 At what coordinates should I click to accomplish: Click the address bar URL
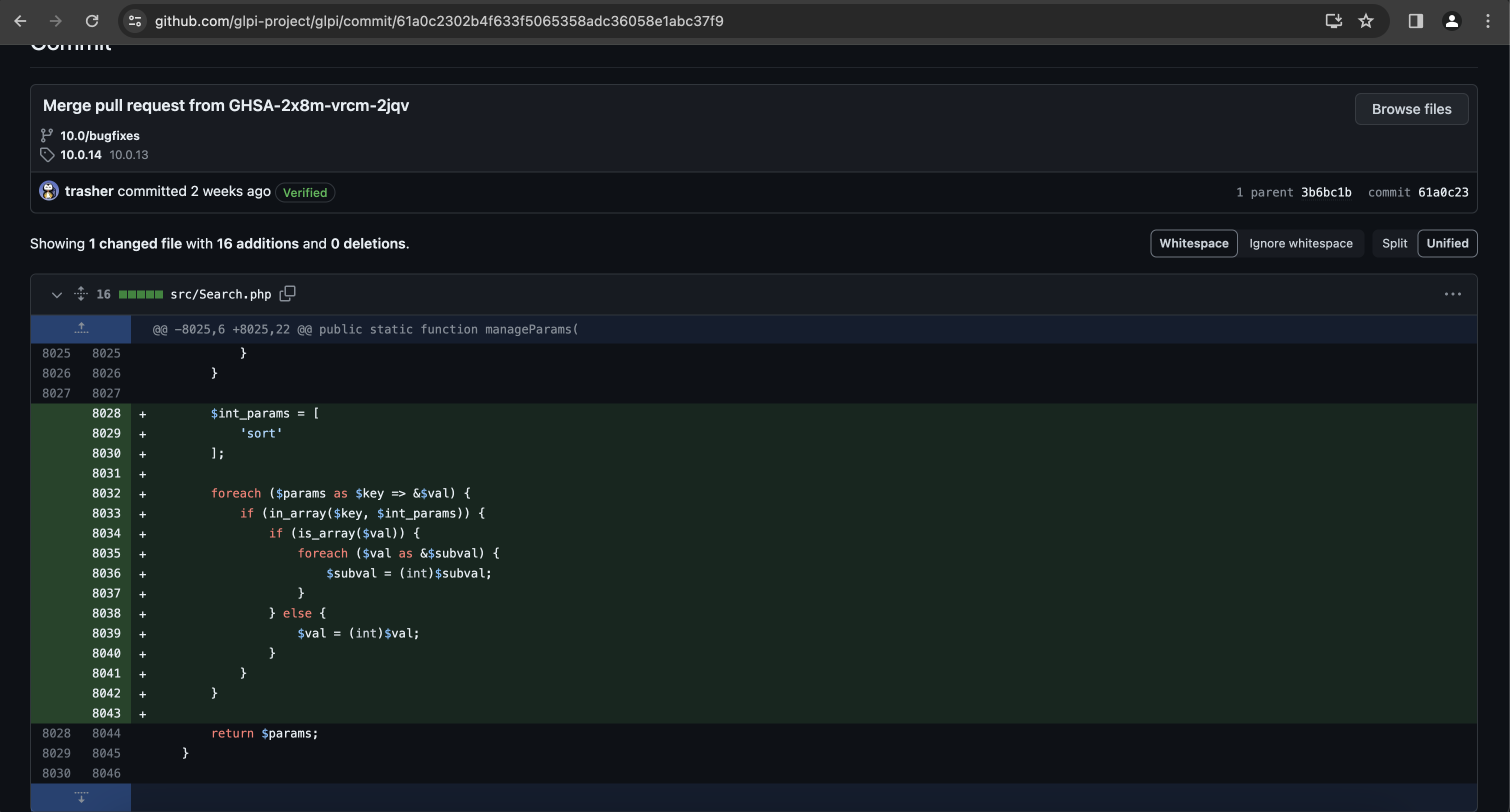438,21
